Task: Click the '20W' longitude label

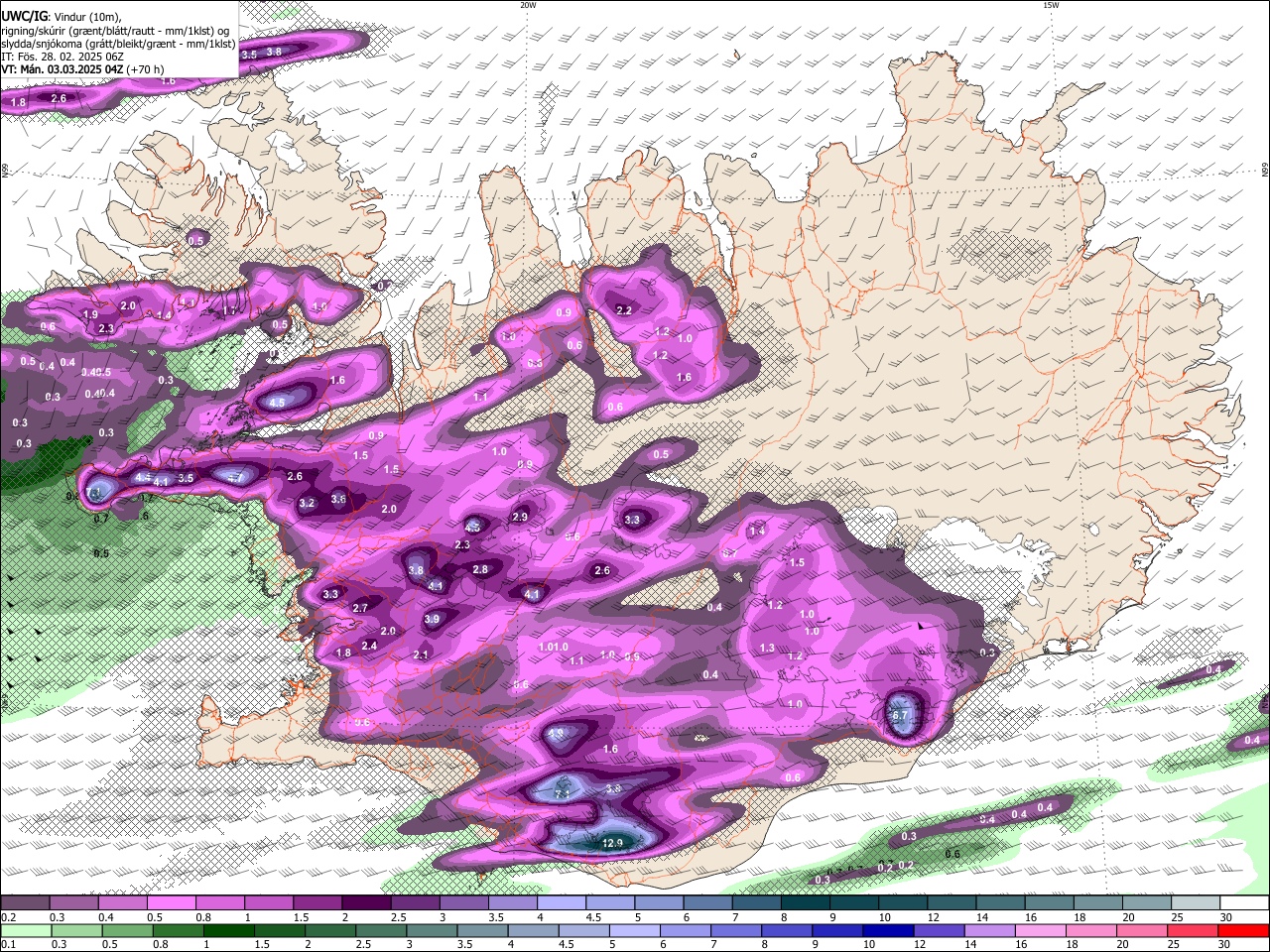Action: pos(528,5)
